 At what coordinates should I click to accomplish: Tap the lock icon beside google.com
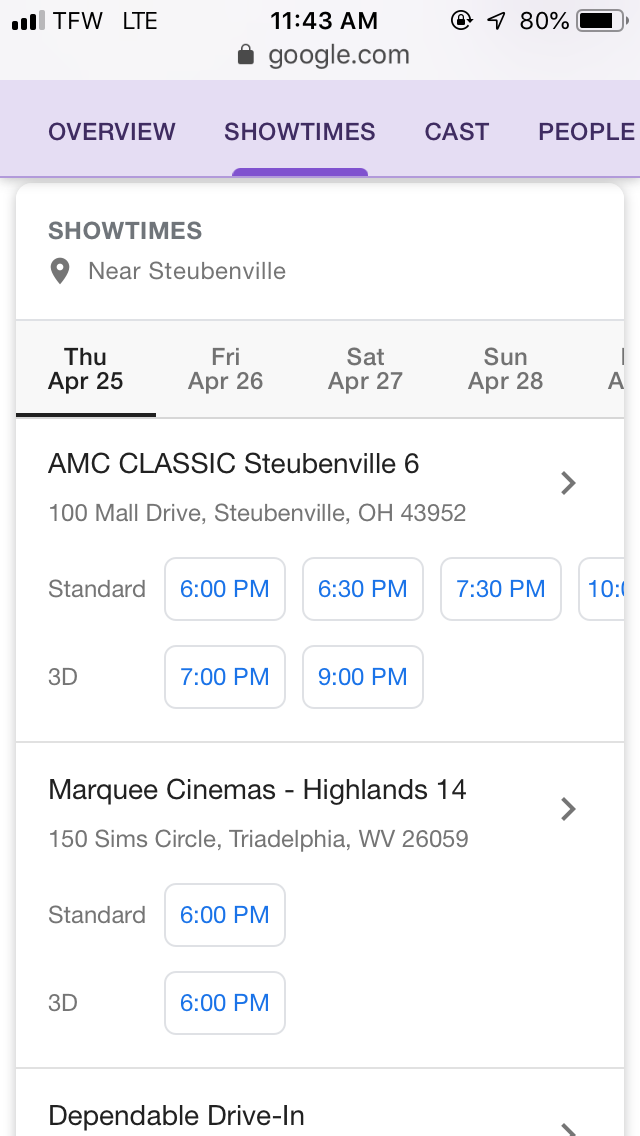246,55
